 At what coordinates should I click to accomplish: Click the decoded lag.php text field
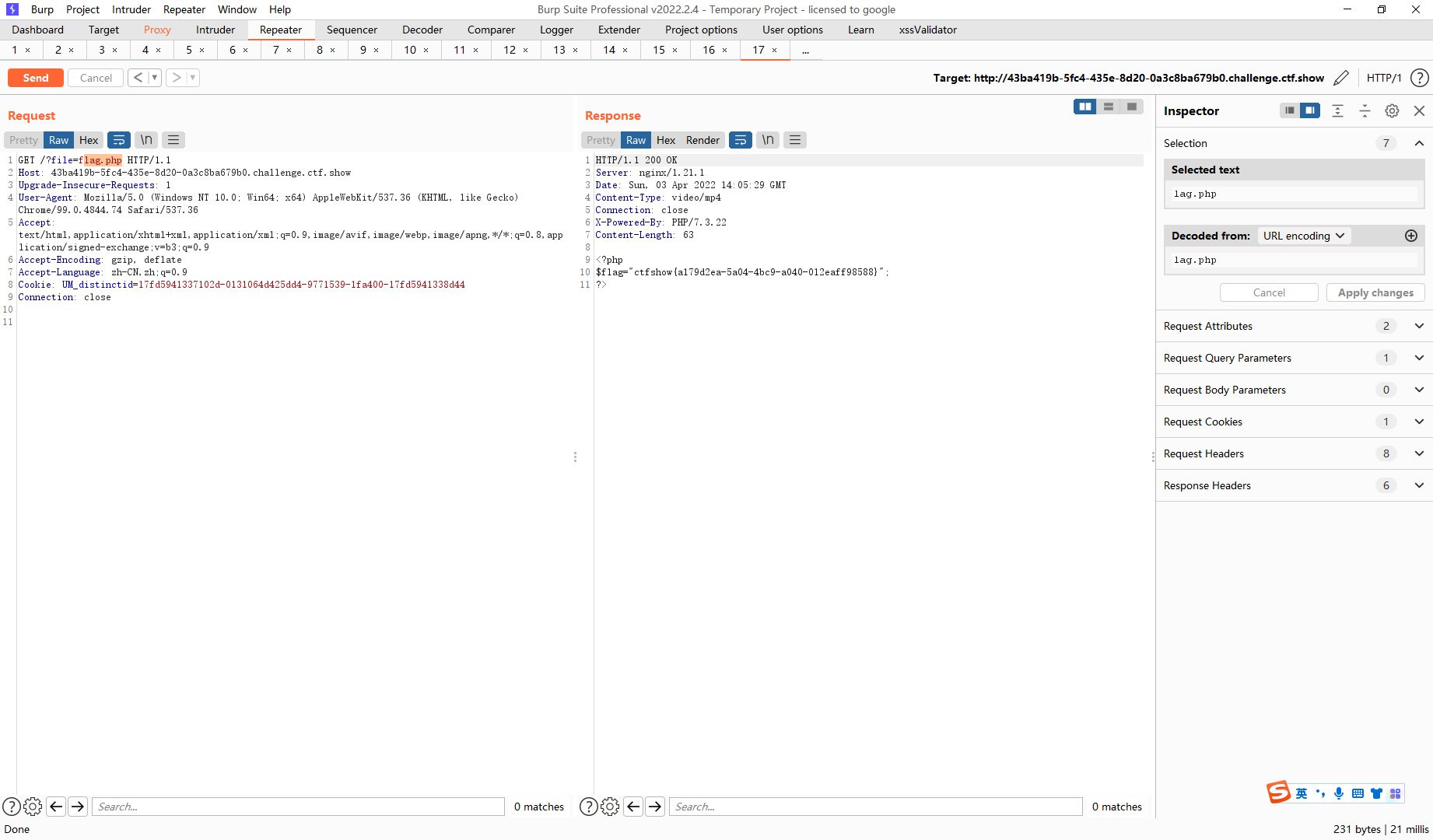(x=1294, y=260)
